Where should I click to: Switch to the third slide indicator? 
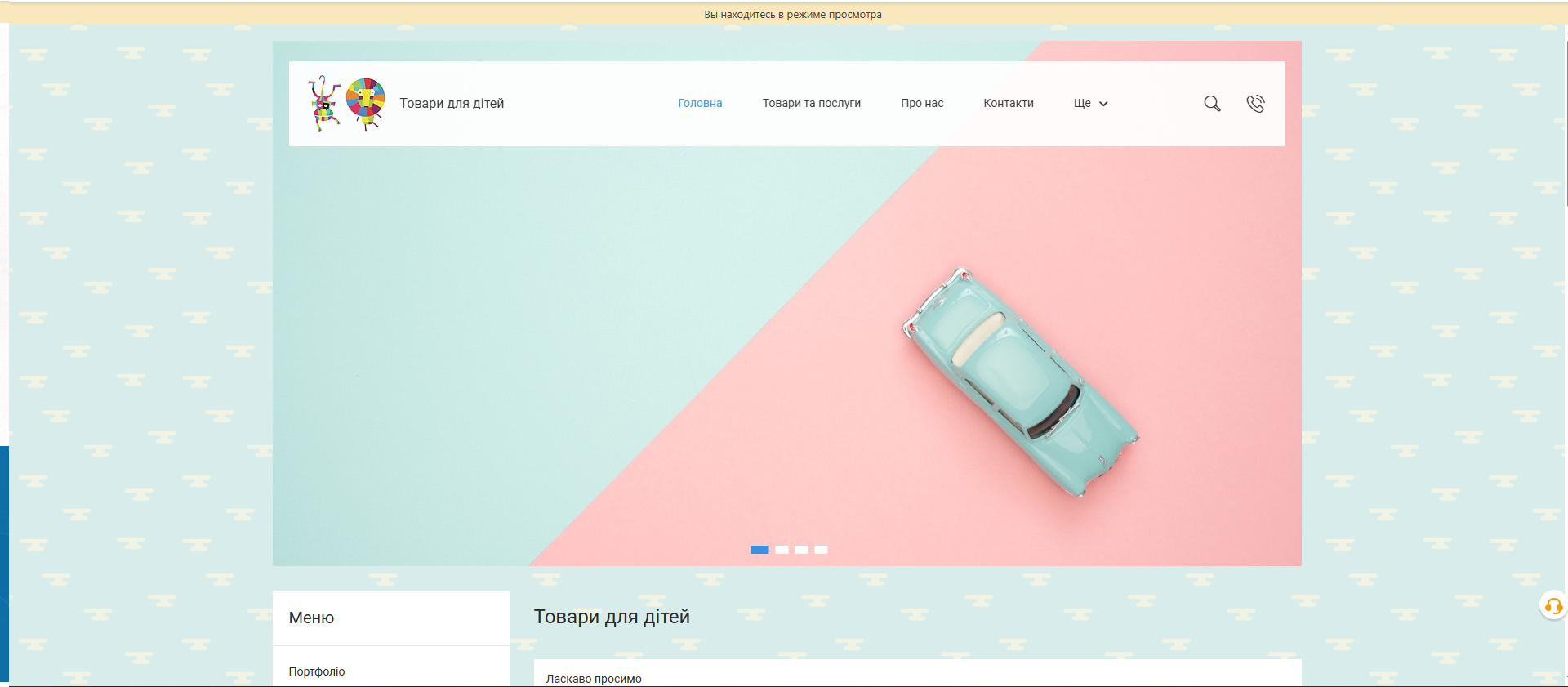click(x=801, y=550)
